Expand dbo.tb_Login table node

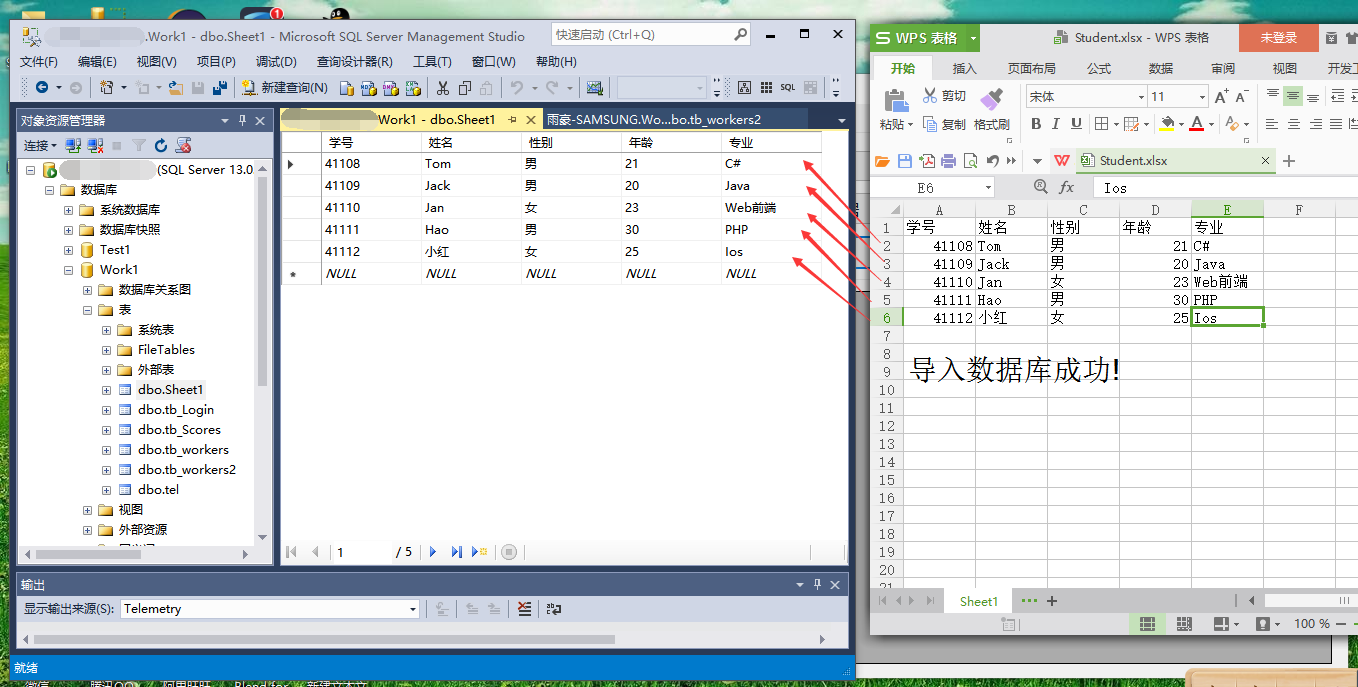pos(107,410)
